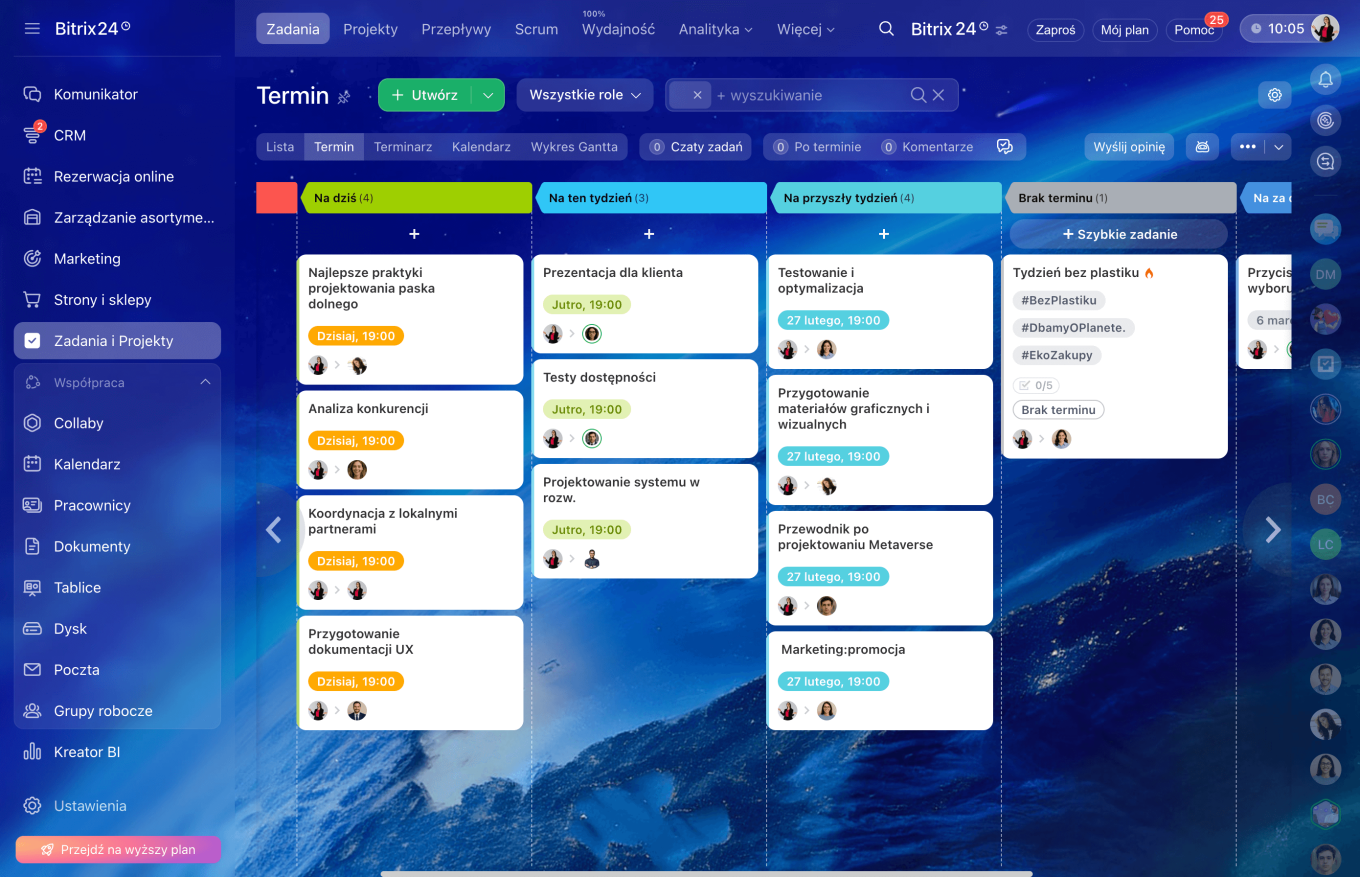1360x877 pixels.
Task: Open notifications bell in right panel
Action: pyautogui.click(x=1325, y=80)
